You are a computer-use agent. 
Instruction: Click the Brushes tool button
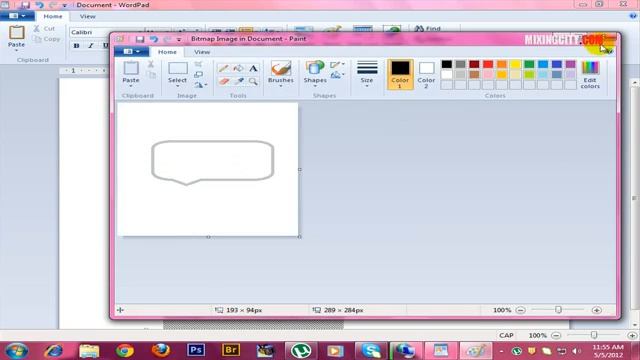click(x=281, y=73)
